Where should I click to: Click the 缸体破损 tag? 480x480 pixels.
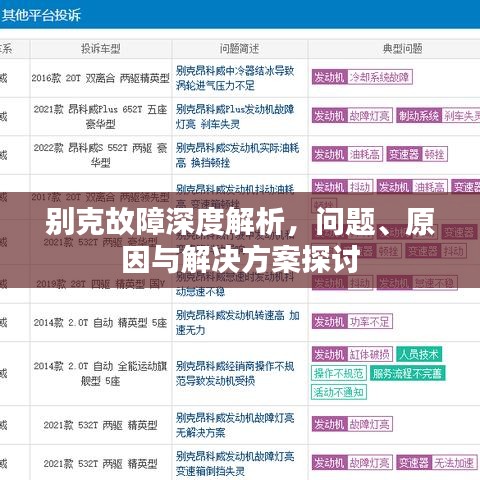click(370, 354)
